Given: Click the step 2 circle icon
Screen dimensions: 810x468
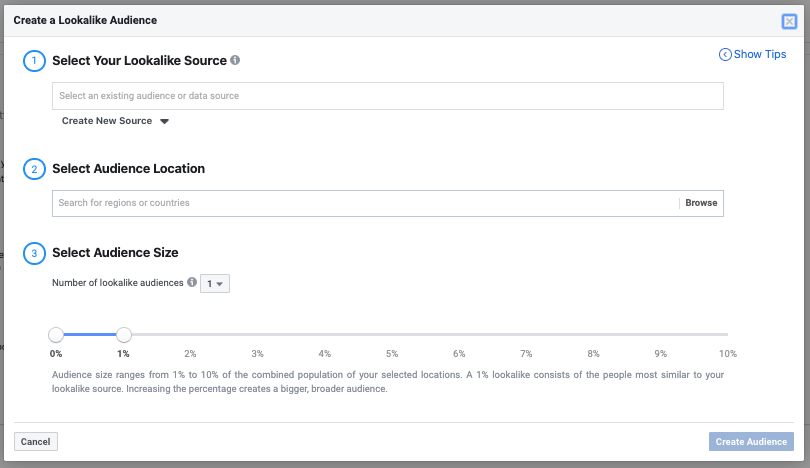Looking at the screenshot, I should 34,170.
